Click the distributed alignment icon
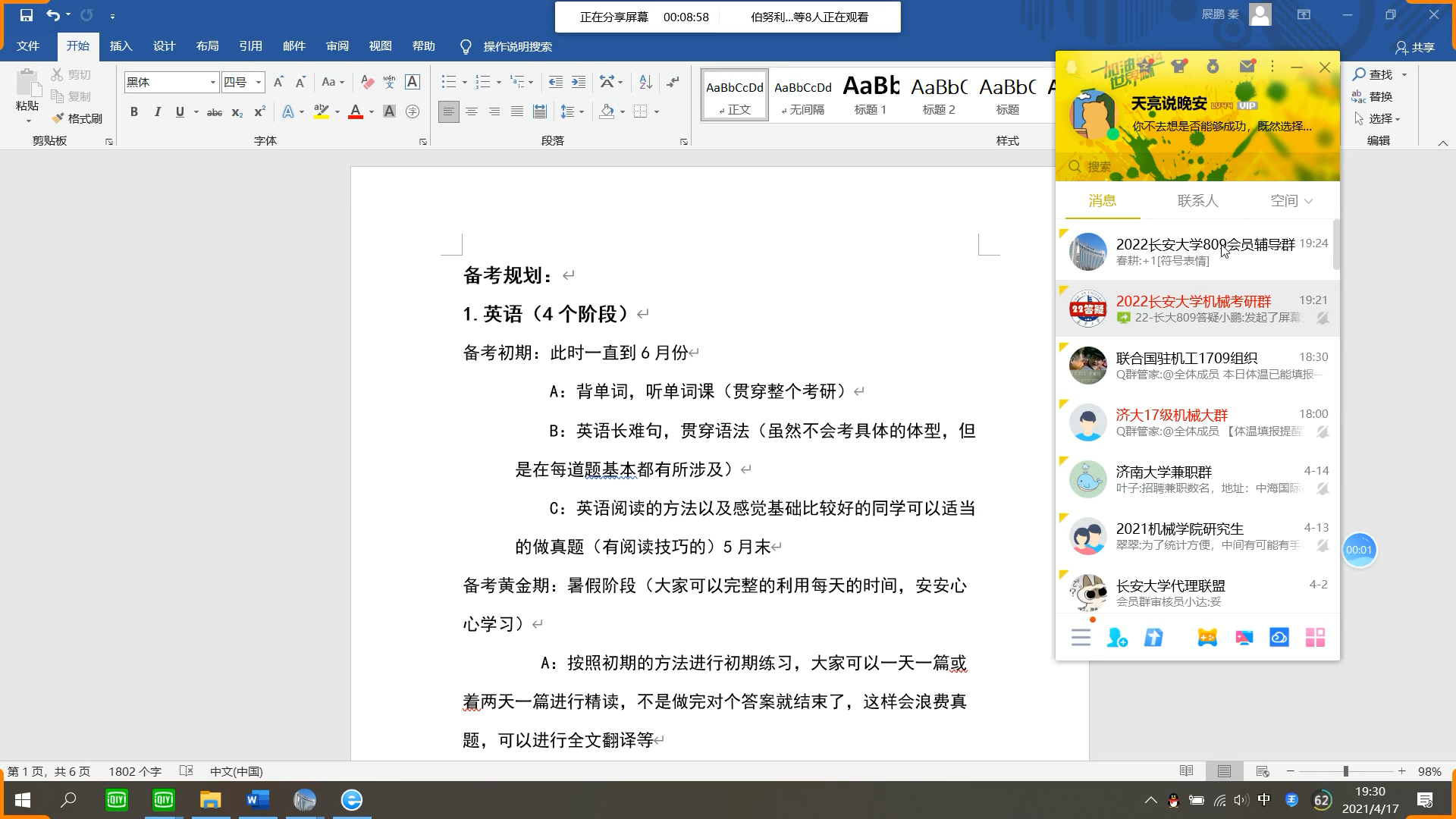 pos(540,112)
